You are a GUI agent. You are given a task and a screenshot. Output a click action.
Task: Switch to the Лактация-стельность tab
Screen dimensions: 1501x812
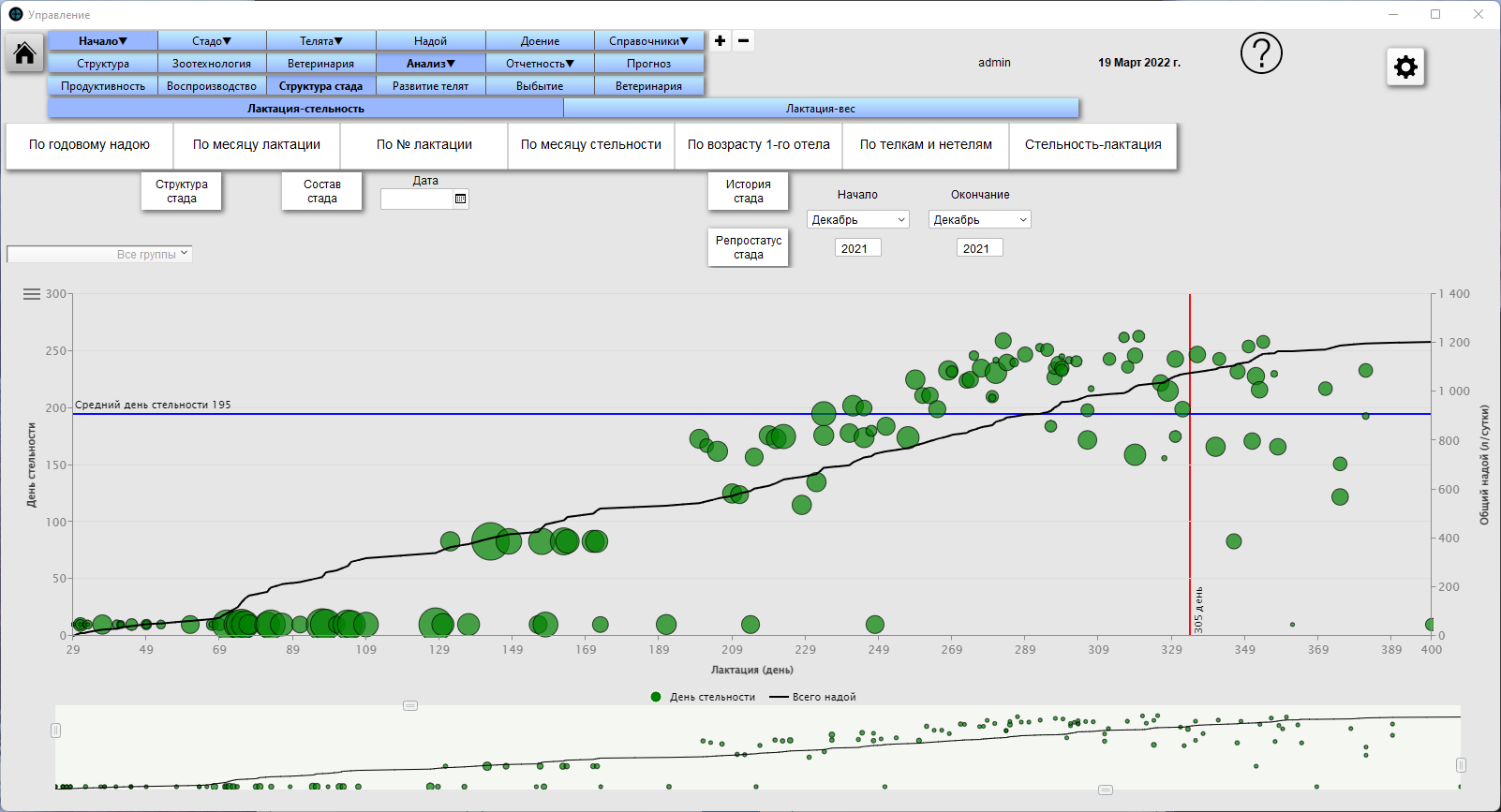click(305, 109)
